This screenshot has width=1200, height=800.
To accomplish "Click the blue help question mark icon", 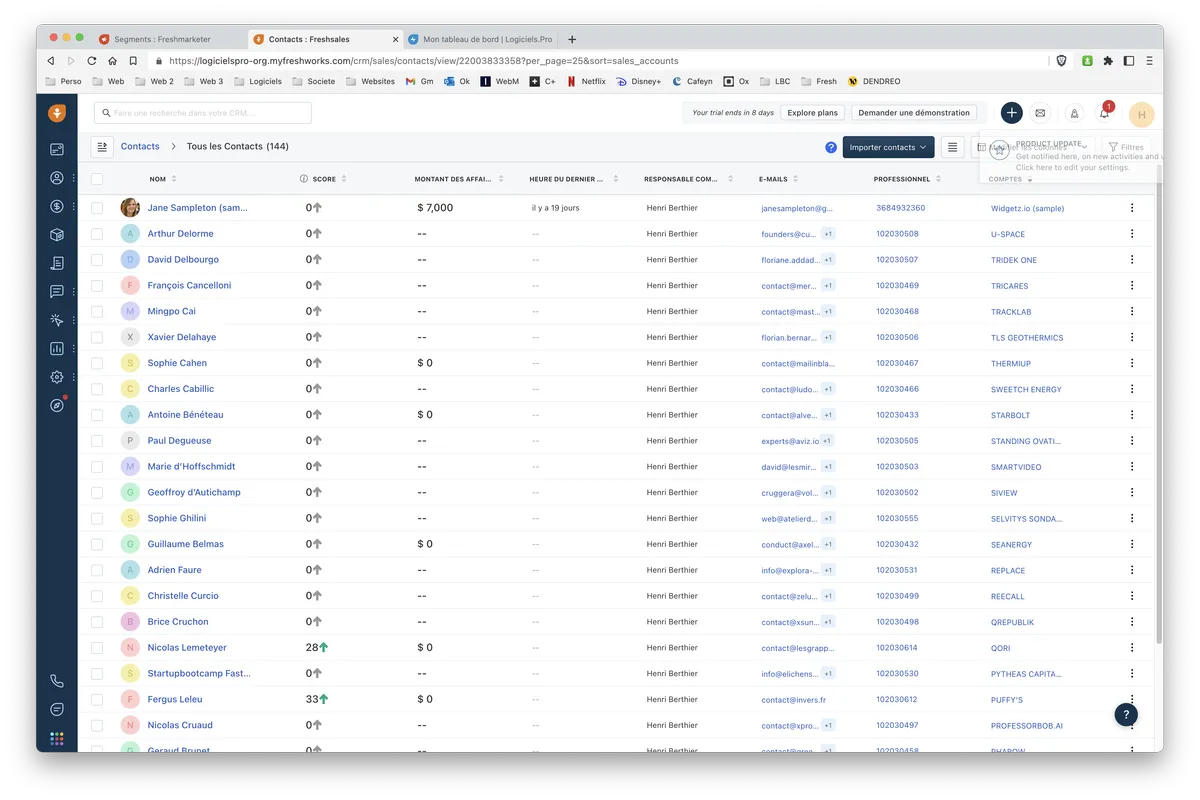I will point(830,147).
